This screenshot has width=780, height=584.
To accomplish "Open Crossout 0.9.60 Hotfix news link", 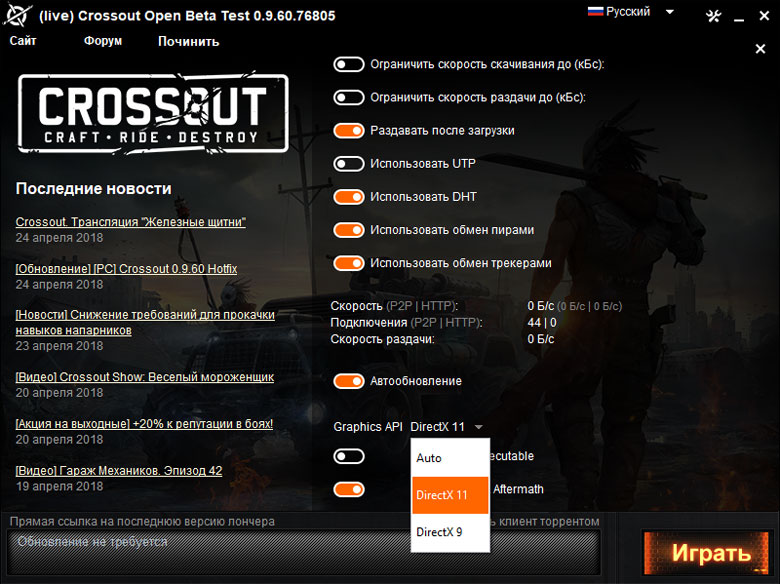I will coord(126,269).
